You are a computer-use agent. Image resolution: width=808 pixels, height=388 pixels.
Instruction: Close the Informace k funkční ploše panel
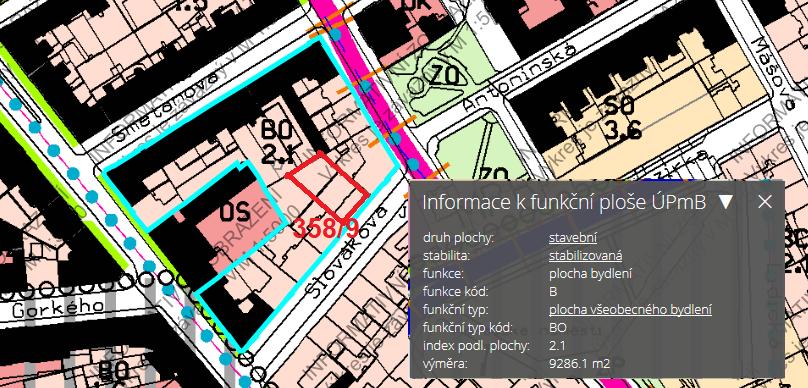tap(765, 202)
